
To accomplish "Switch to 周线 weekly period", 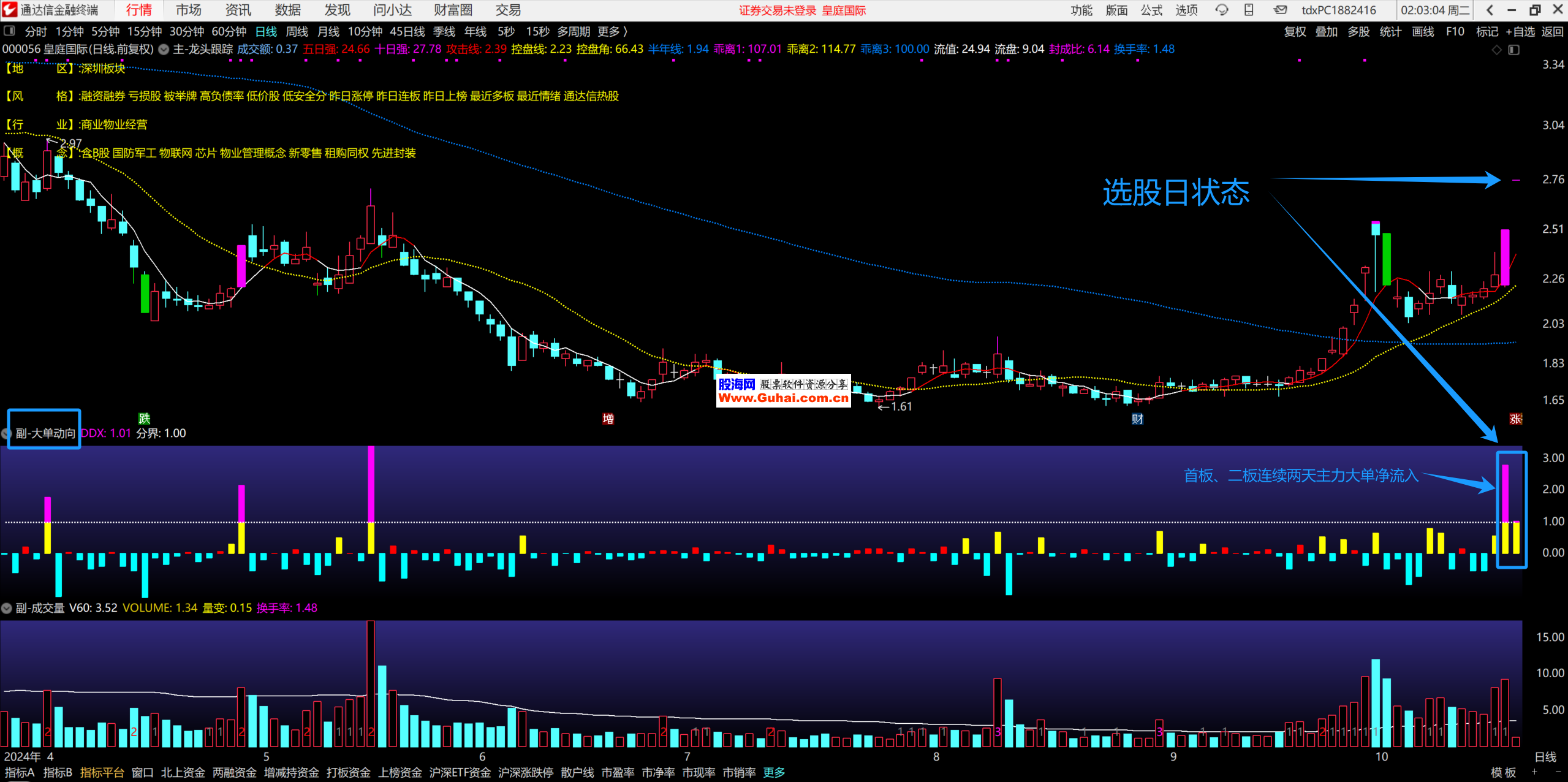I will click(297, 31).
